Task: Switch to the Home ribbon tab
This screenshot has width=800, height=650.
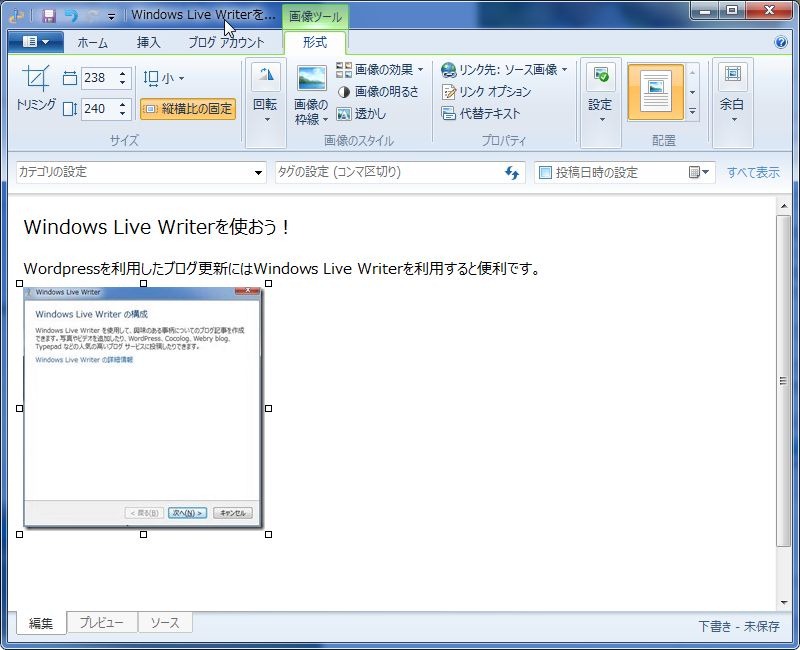Action: click(x=93, y=43)
